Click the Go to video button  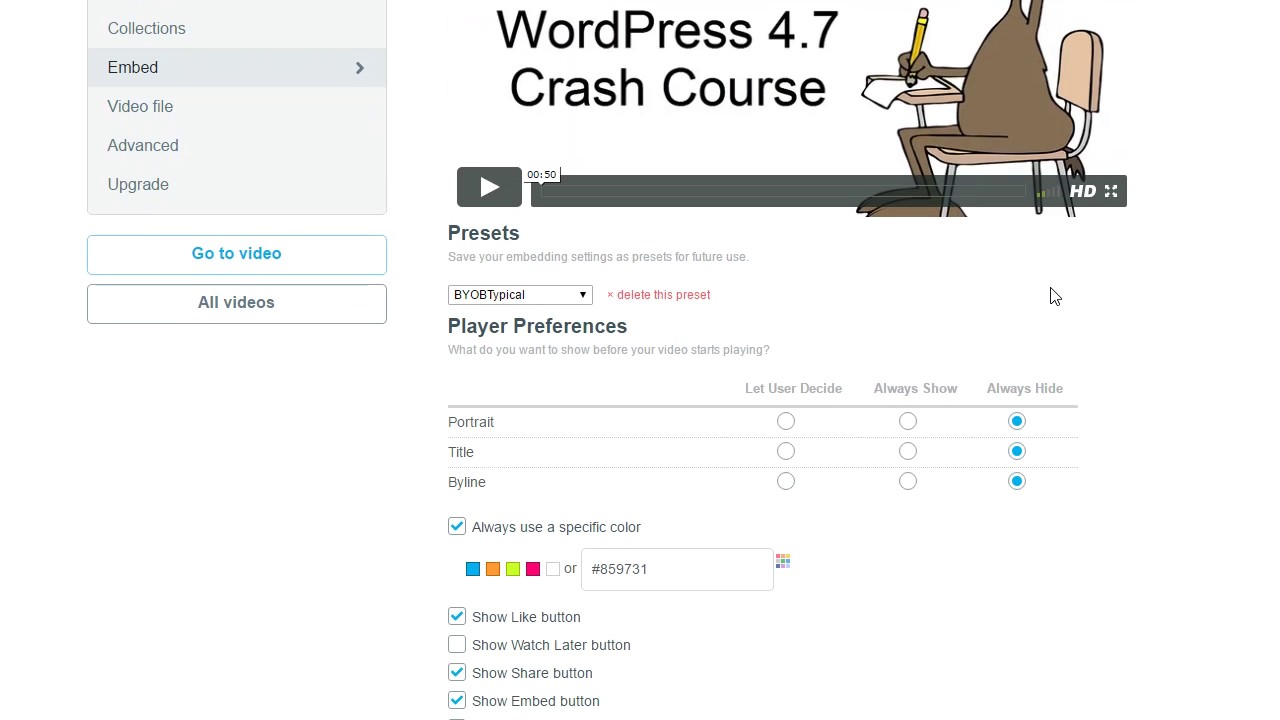237,254
